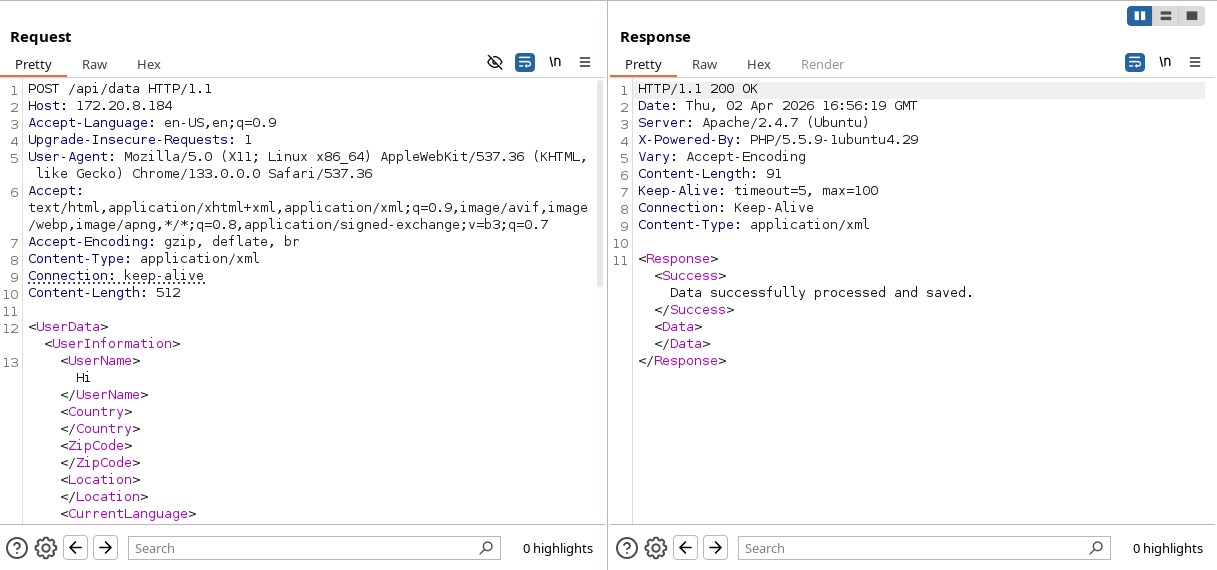Screen dimensions: 1217x570
Task: Toggle line wrap icon in Request panel
Action: pos(525,63)
